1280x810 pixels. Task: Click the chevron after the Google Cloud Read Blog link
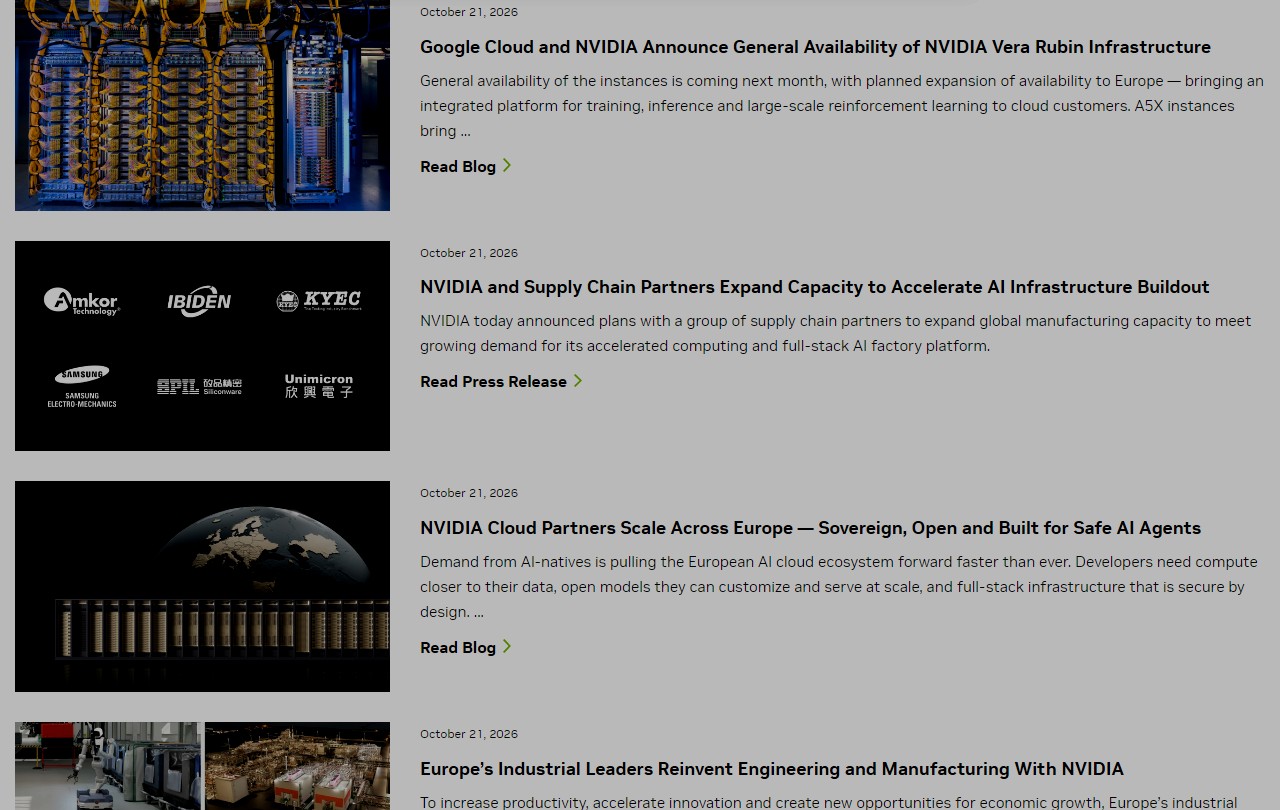(x=507, y=166)
